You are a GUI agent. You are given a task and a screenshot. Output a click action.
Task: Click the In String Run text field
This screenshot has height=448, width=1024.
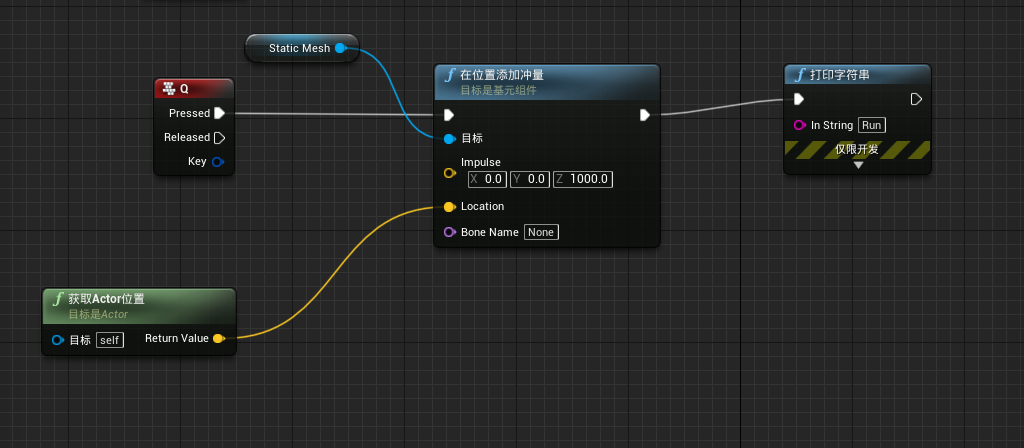pos(871,125)
